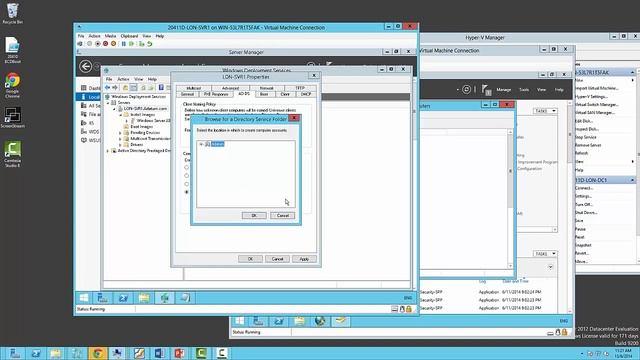Expand the selected domain node in the folder browser

click(x=201, y=144)
